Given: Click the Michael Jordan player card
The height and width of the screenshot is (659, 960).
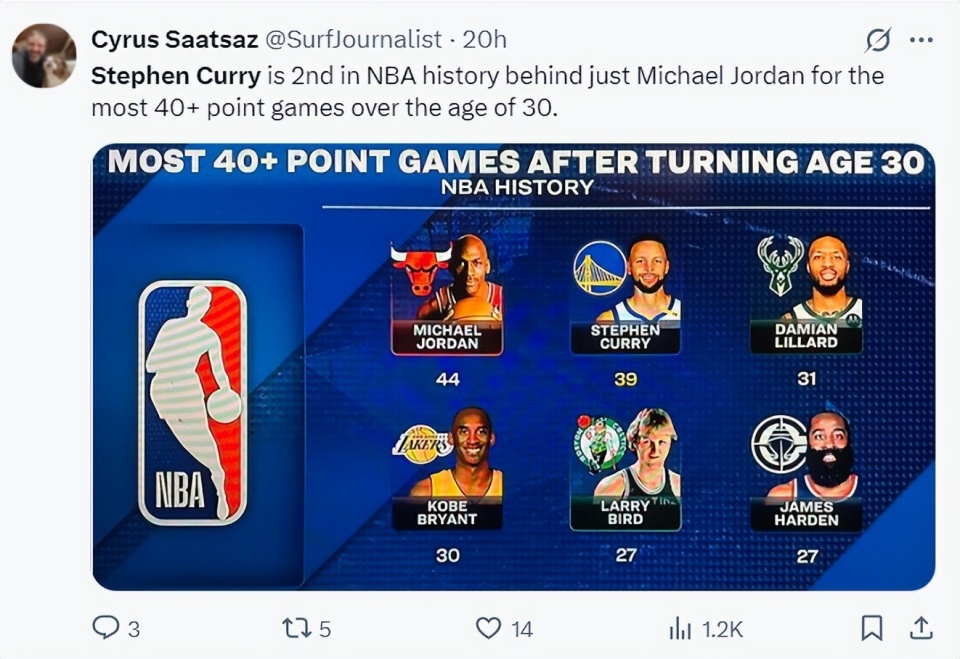Looking at the screenshot, I should tap(447, 296).
